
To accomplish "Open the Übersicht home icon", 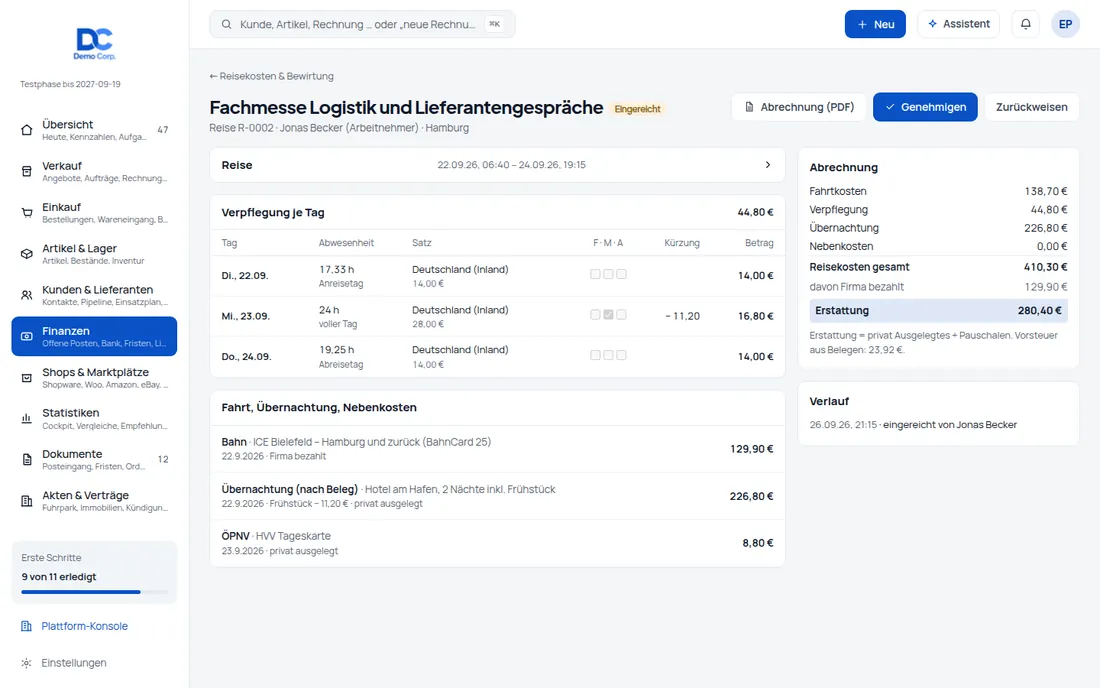I will tap(27, 130).
